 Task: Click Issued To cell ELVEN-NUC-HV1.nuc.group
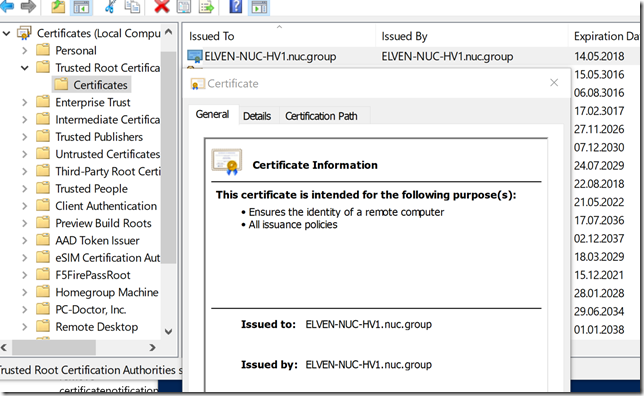[270, 56]
